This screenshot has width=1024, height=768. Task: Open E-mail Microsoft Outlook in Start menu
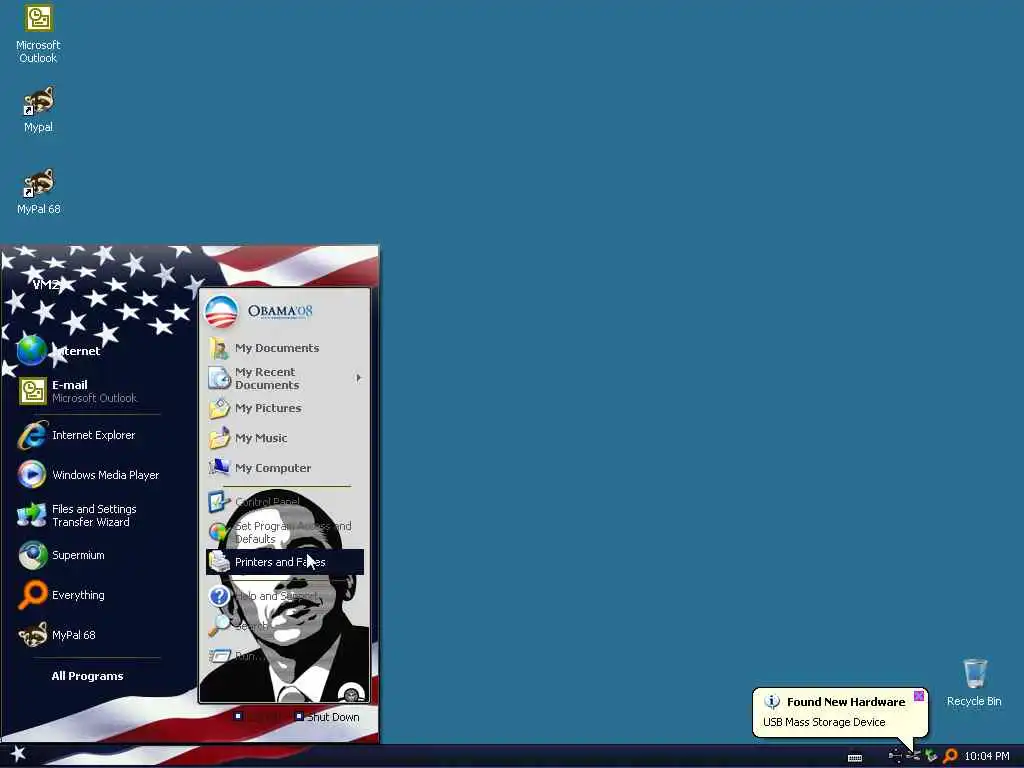(88, 391)
